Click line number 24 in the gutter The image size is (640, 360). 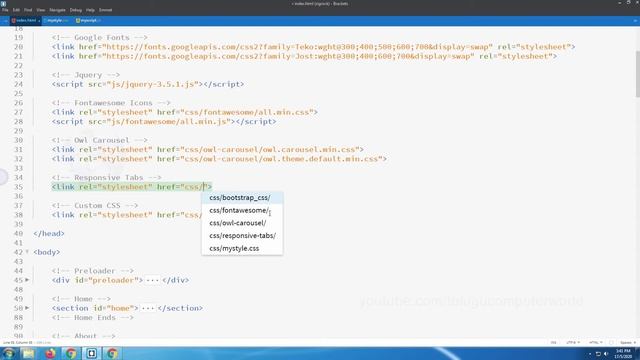(x=18, y=84)
